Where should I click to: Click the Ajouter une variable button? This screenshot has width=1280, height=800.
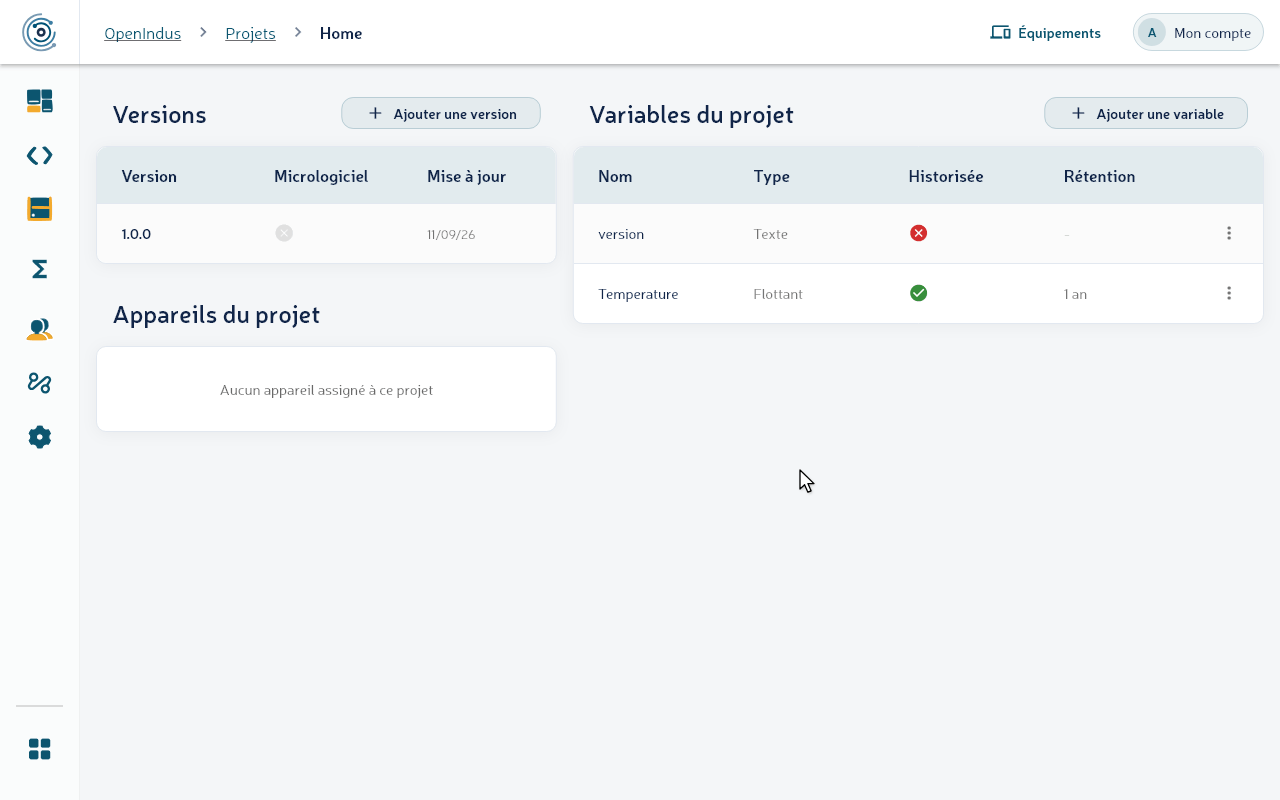point(1146,113)
